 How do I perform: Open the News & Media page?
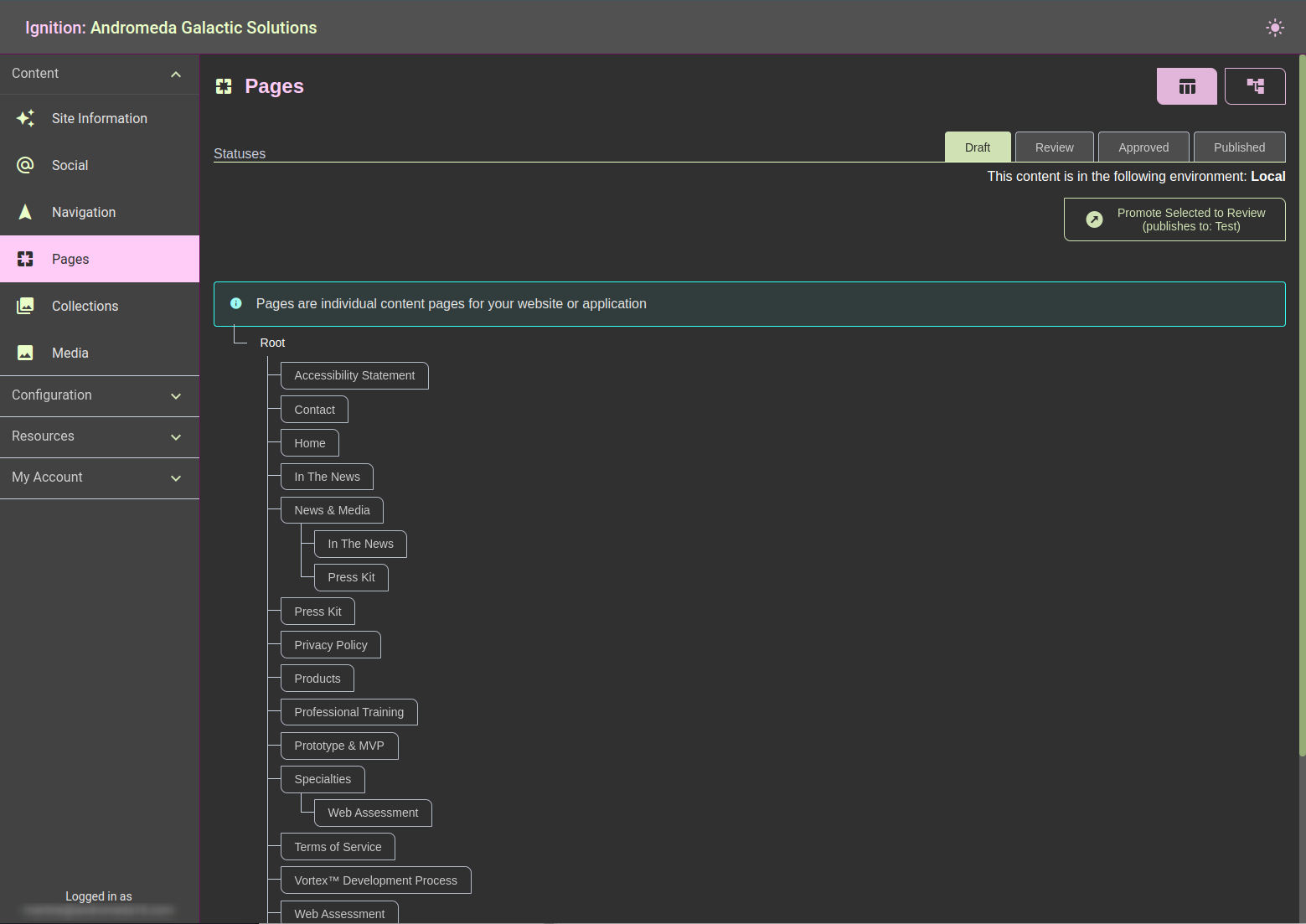[332, 510]
